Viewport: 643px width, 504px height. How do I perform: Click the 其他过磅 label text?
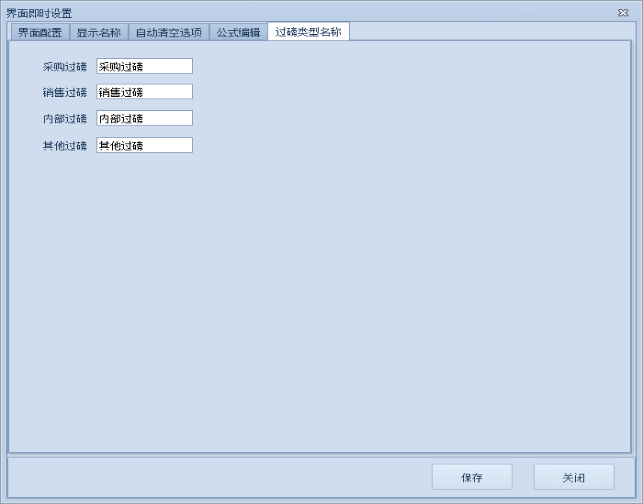(65, 146)
